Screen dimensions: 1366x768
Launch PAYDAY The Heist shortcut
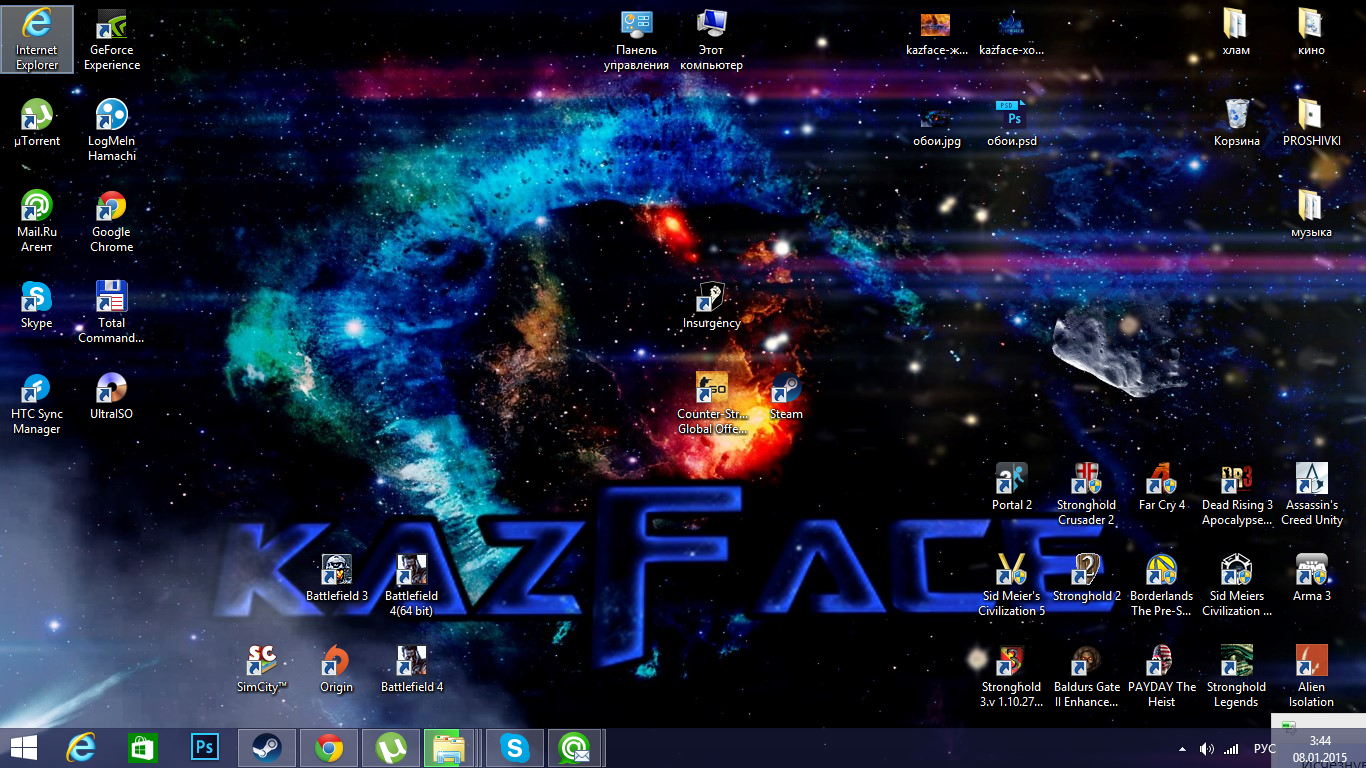click(1162, 675)
